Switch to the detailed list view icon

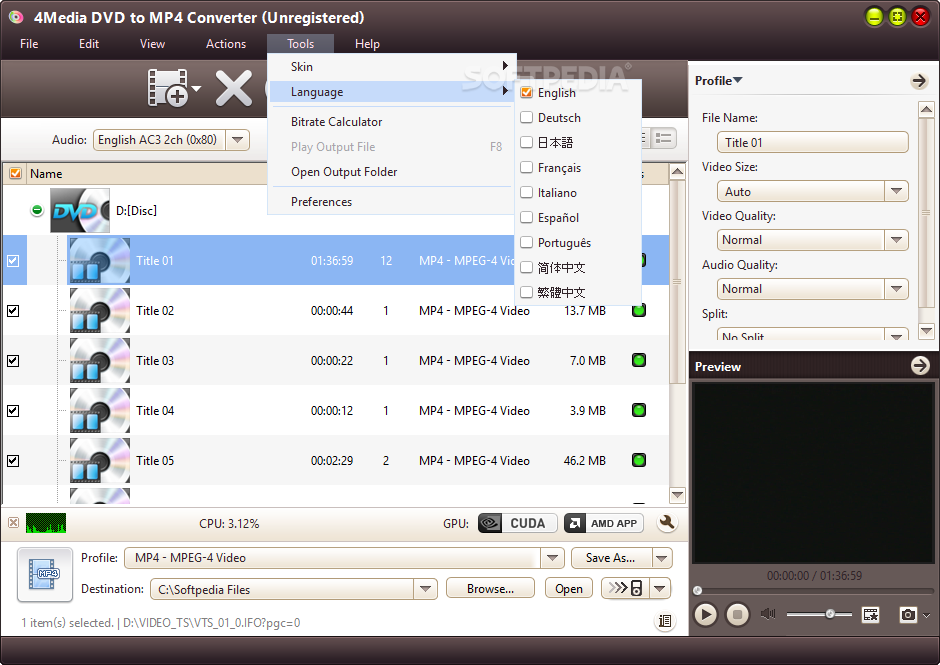click(x=664, y=139)
